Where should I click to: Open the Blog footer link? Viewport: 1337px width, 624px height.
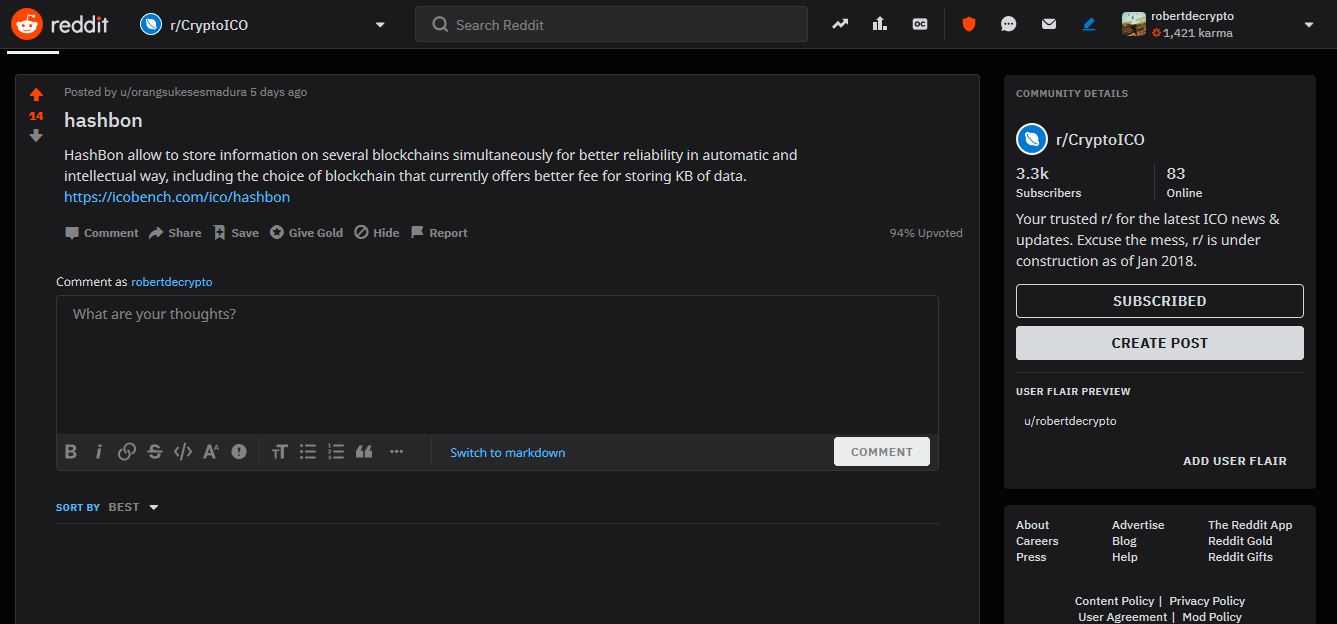[x=1124, y=541]
